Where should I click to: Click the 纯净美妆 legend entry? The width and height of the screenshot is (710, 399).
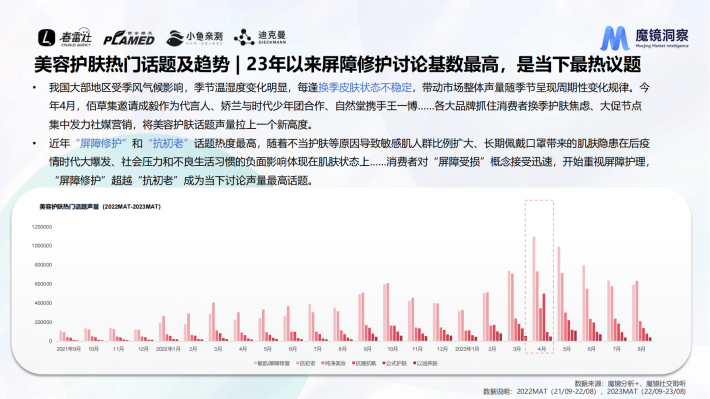pyautogui.click(x=333, y=363)
